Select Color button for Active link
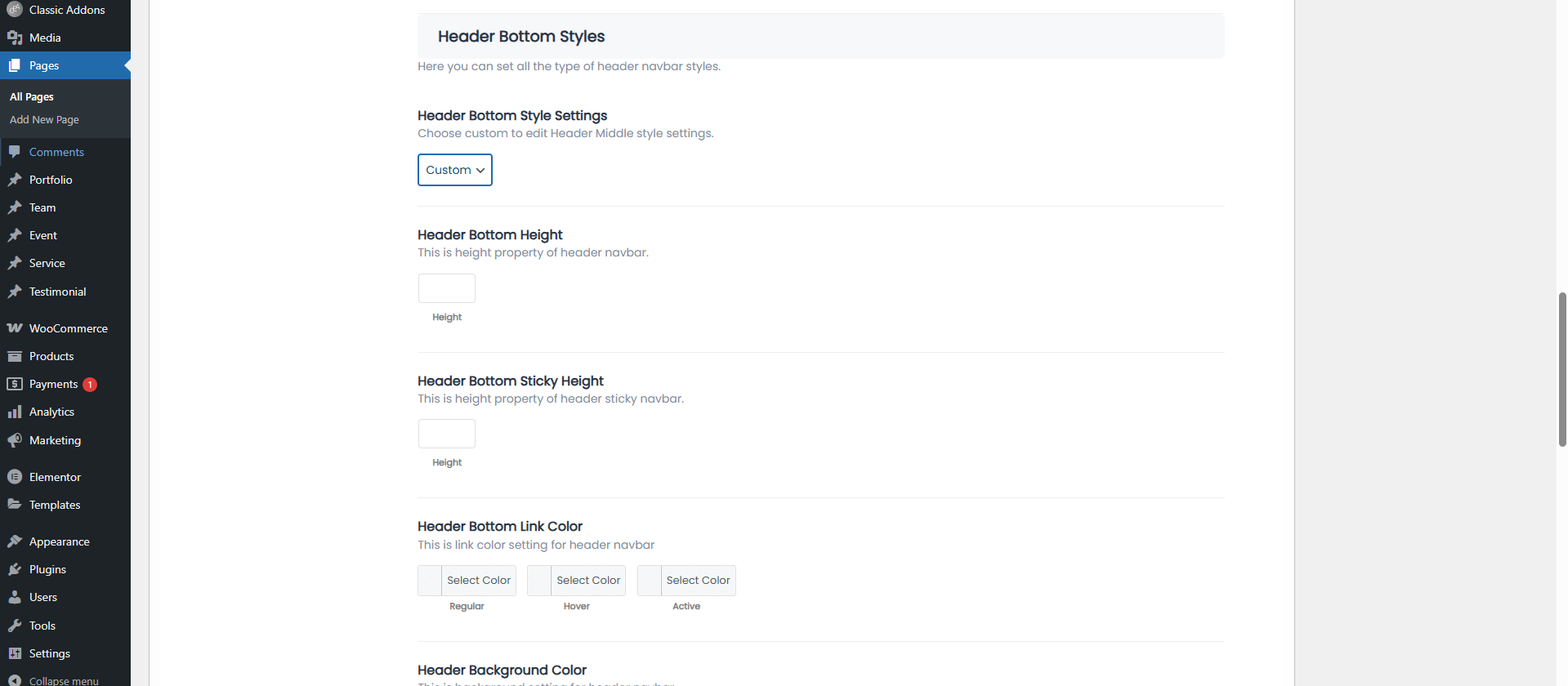This screenshot has width=1568, height=686. click(698, 581)
